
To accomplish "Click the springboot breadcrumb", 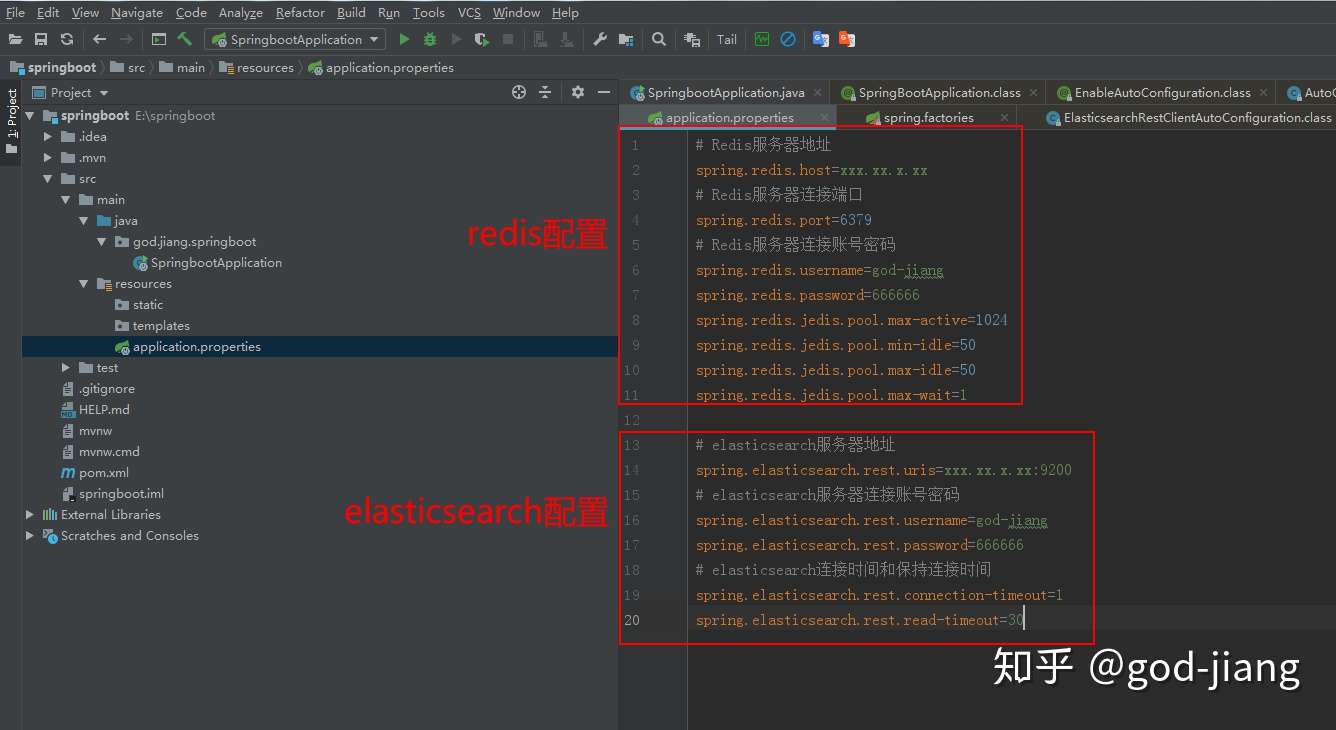I will coord(54,68).
